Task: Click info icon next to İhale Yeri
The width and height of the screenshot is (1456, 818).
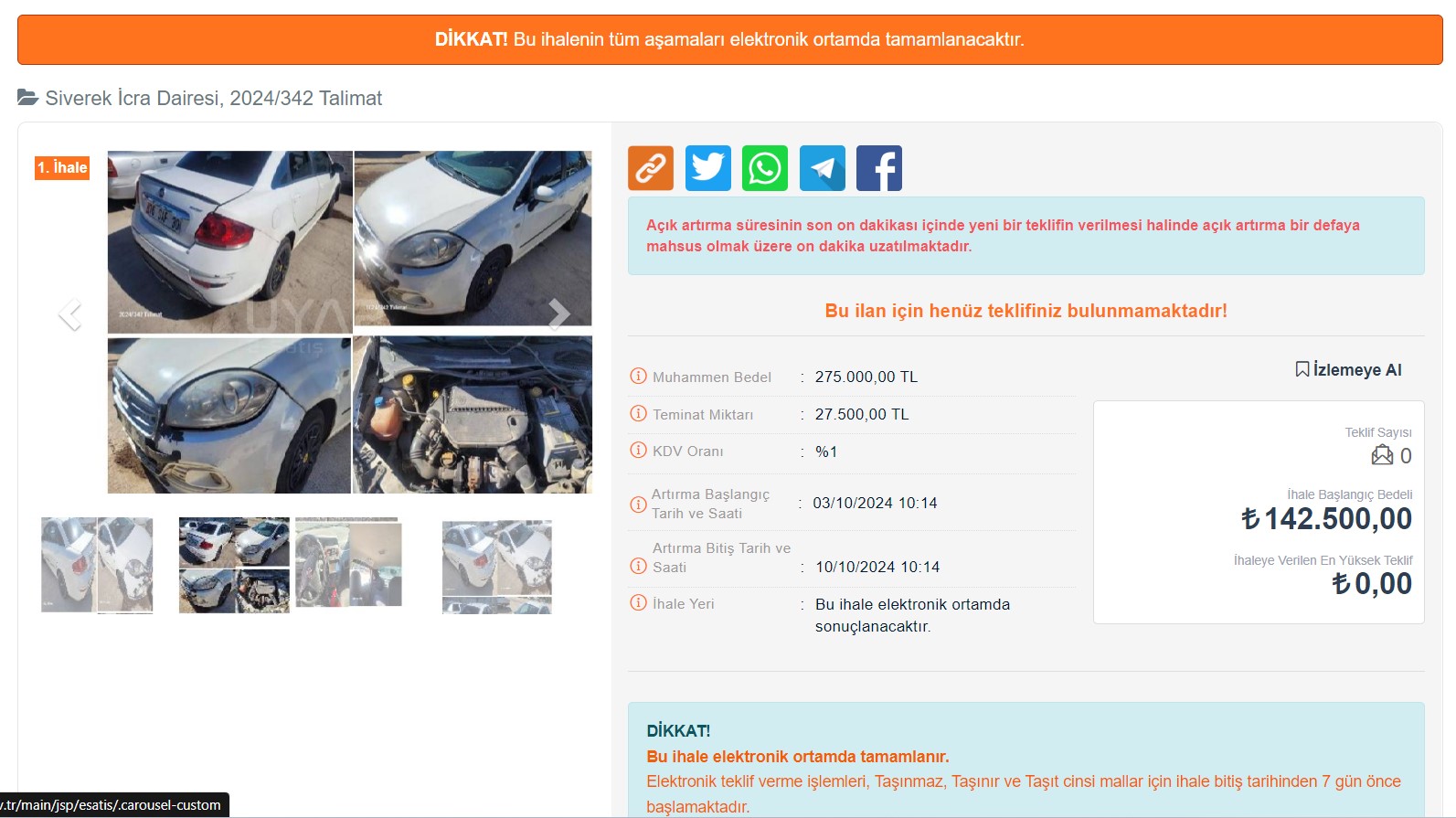Action: click(638, 603)
